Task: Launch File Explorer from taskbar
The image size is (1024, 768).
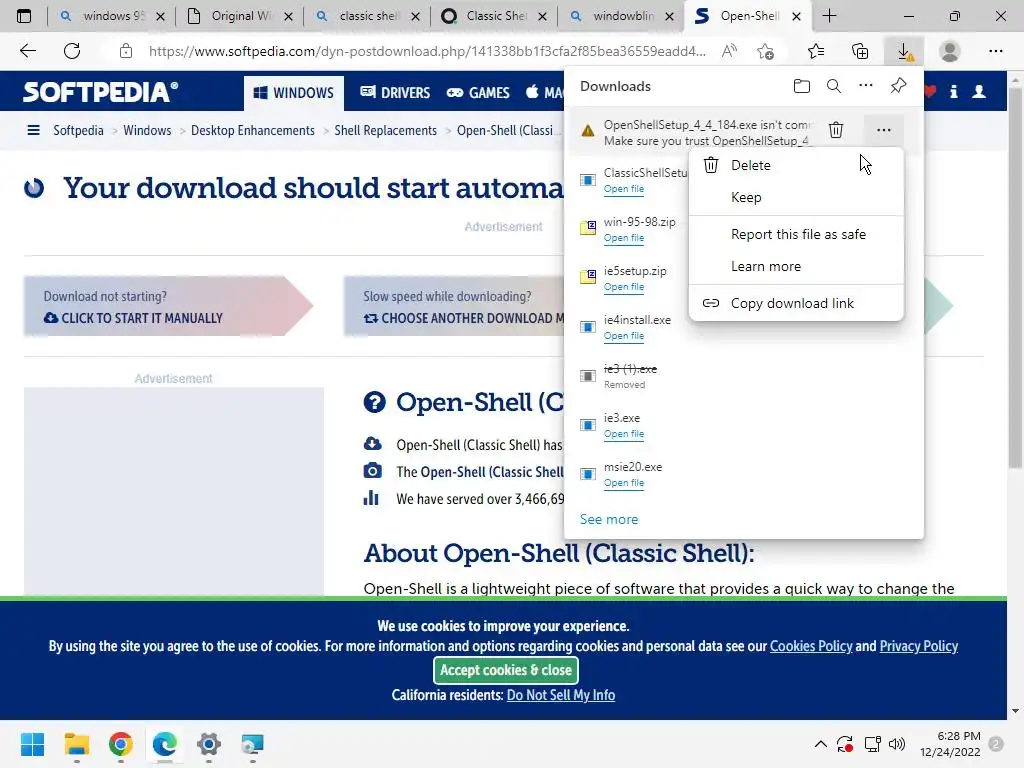Action: point(76,744)
